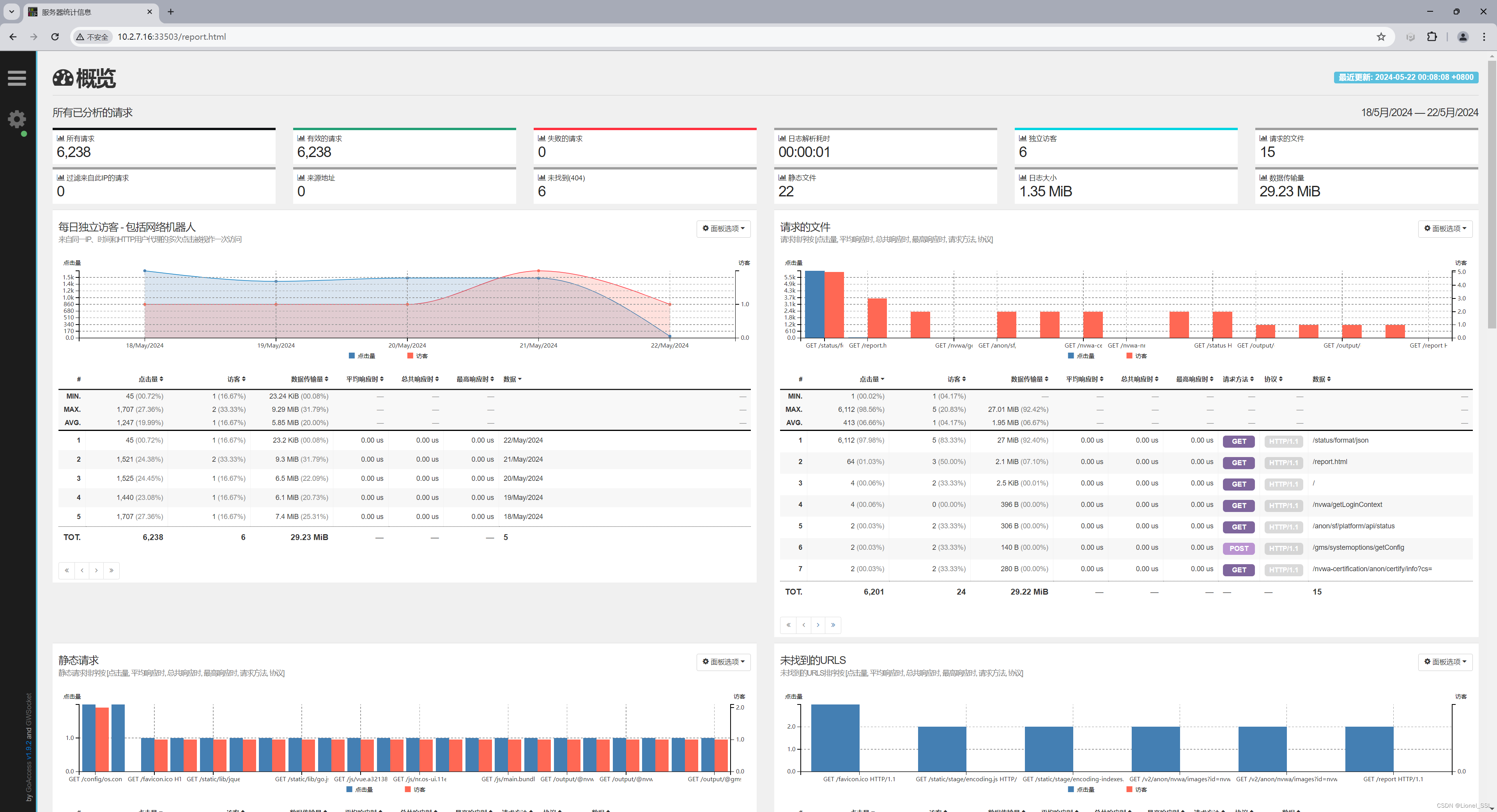Viewport: 1497px width, 812px height.
Task: Click the 请求的文件 card chart icon
Action: [x=1263, y=138]
